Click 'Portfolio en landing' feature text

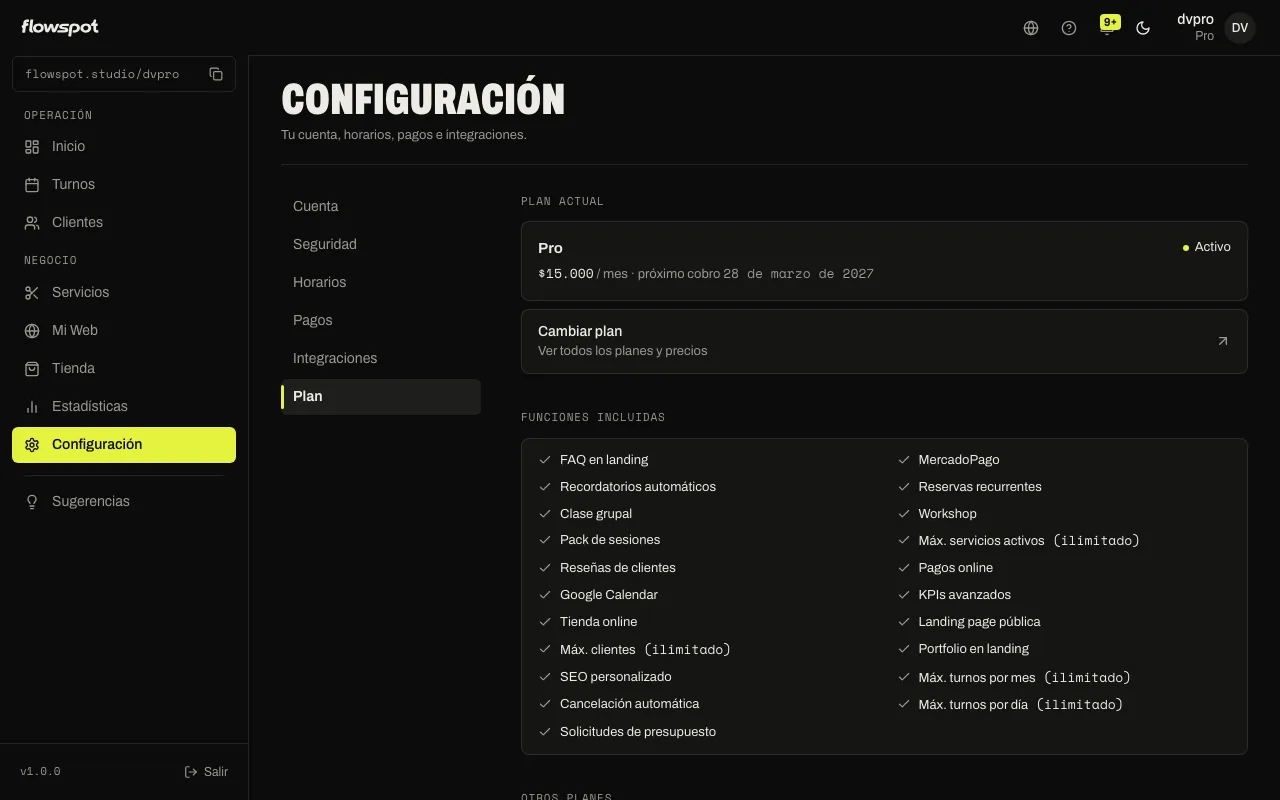point(974,649)
